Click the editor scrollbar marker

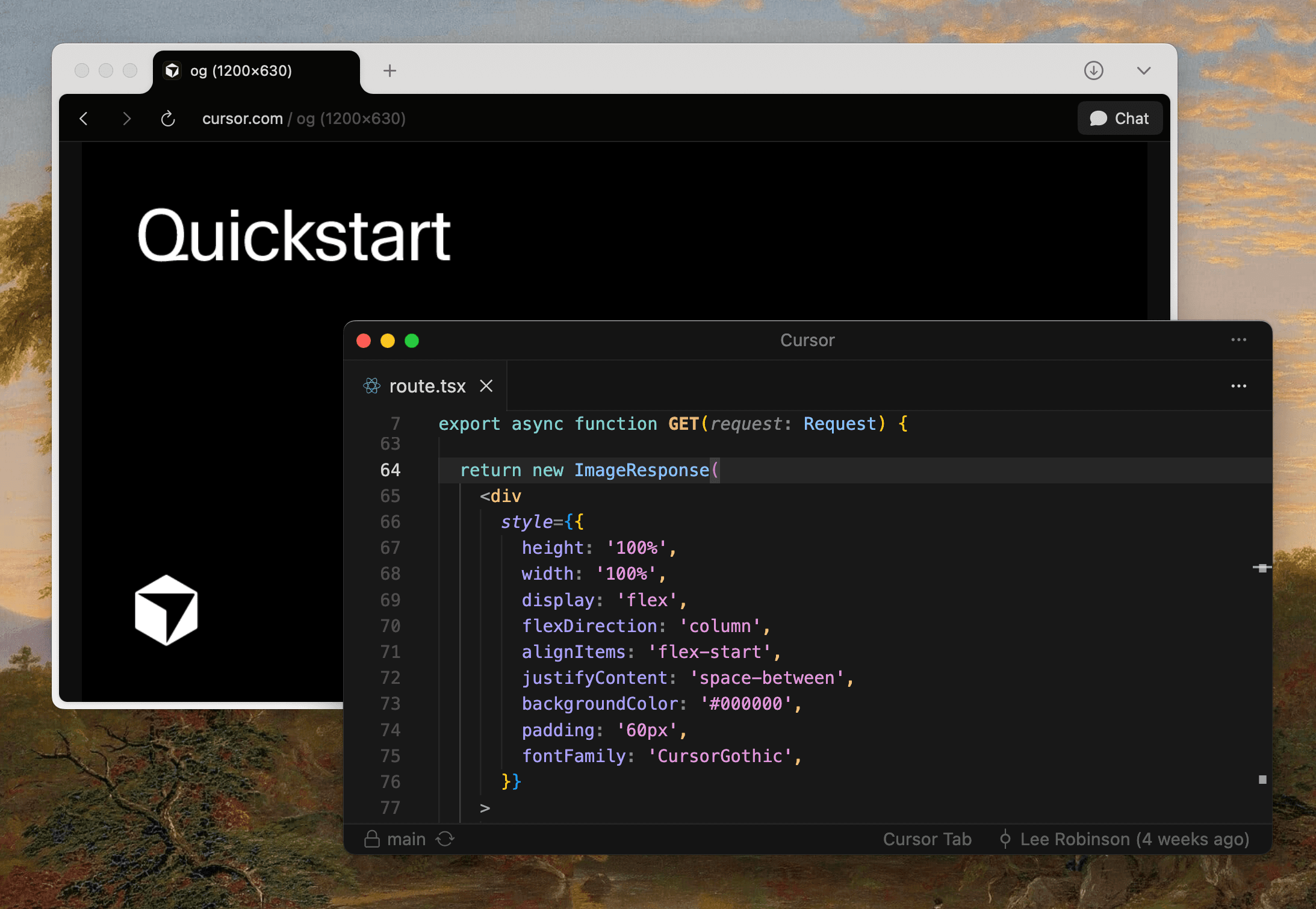click(x=1262, y=568)
